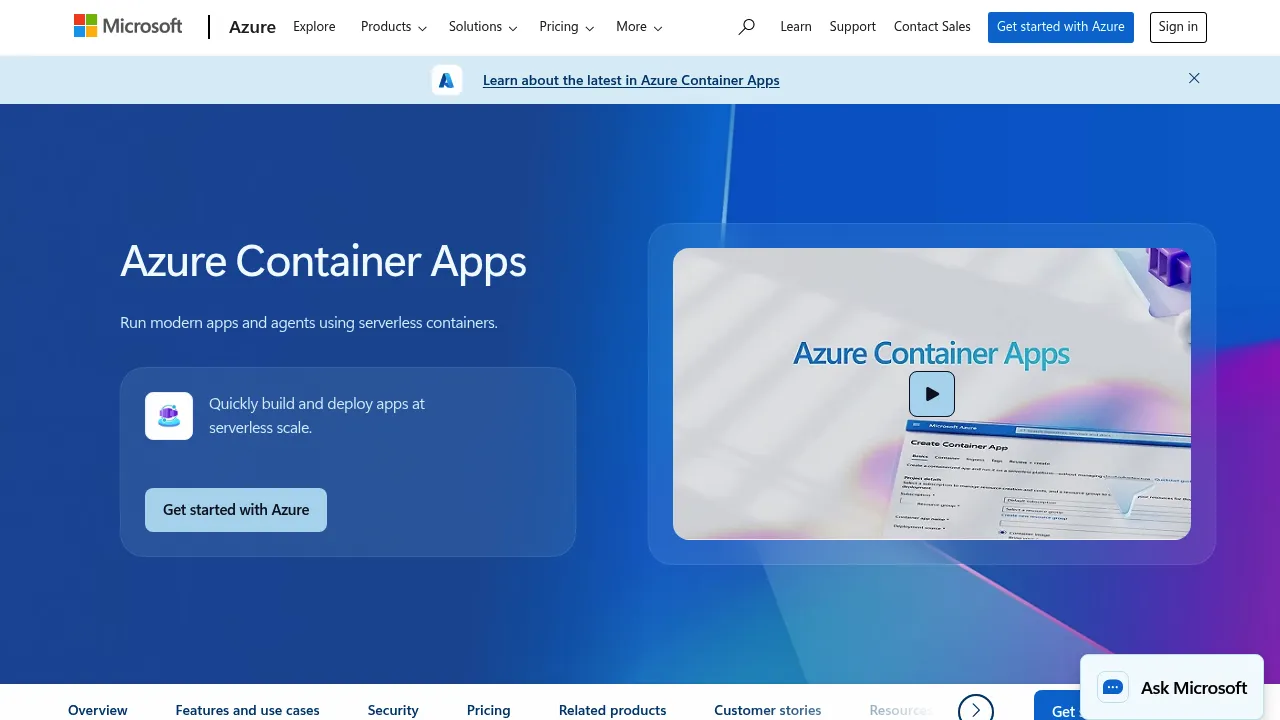
Task: Select Features and use cases tab
Action: point(248,710)
